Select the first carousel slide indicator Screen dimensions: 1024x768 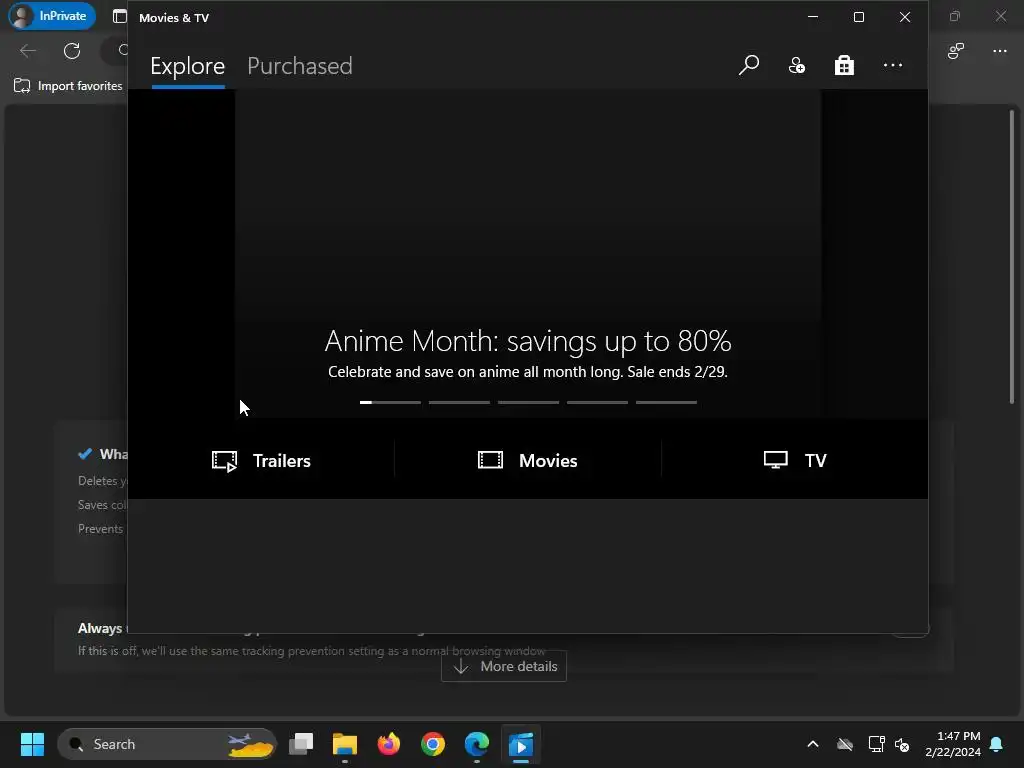tap(390, 402)
